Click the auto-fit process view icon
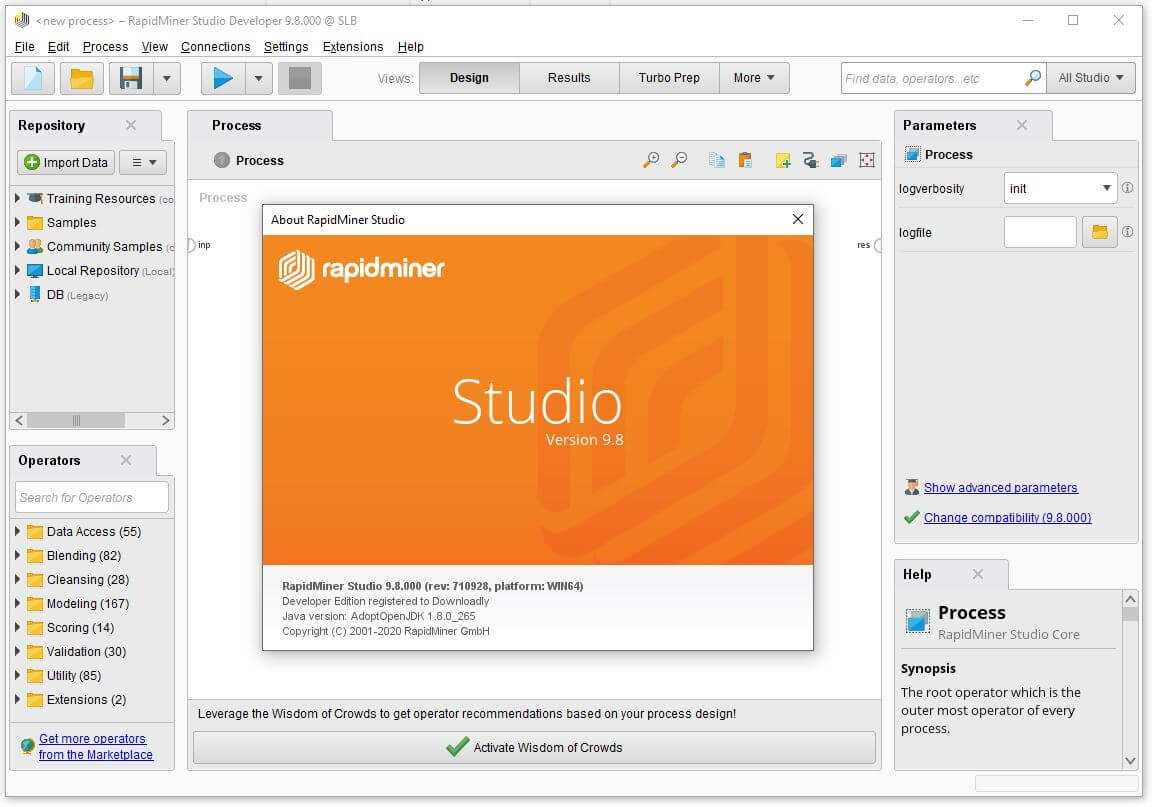 point(866,159)
